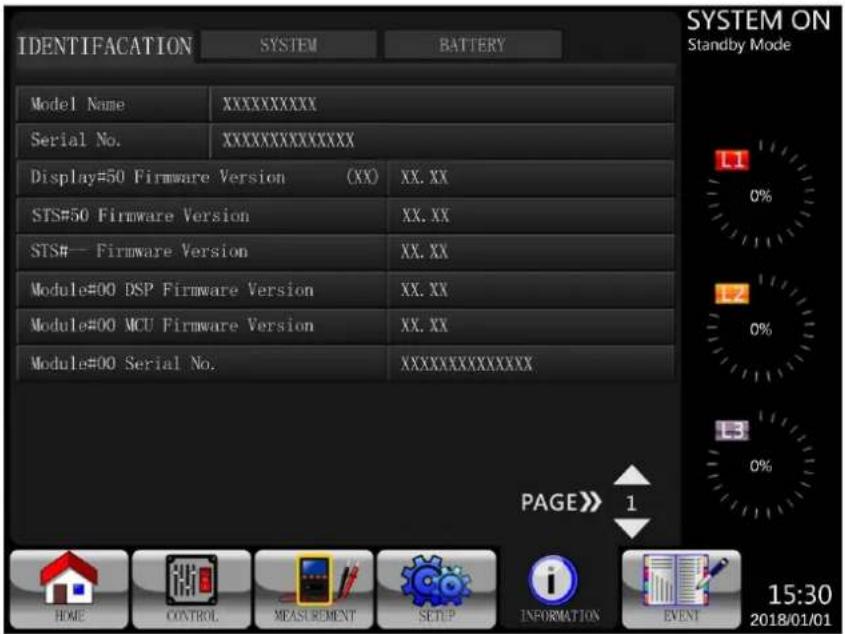Screen dimensions: 845x634
Task: Click the 15:30 clock display
Action: point(799,595)
